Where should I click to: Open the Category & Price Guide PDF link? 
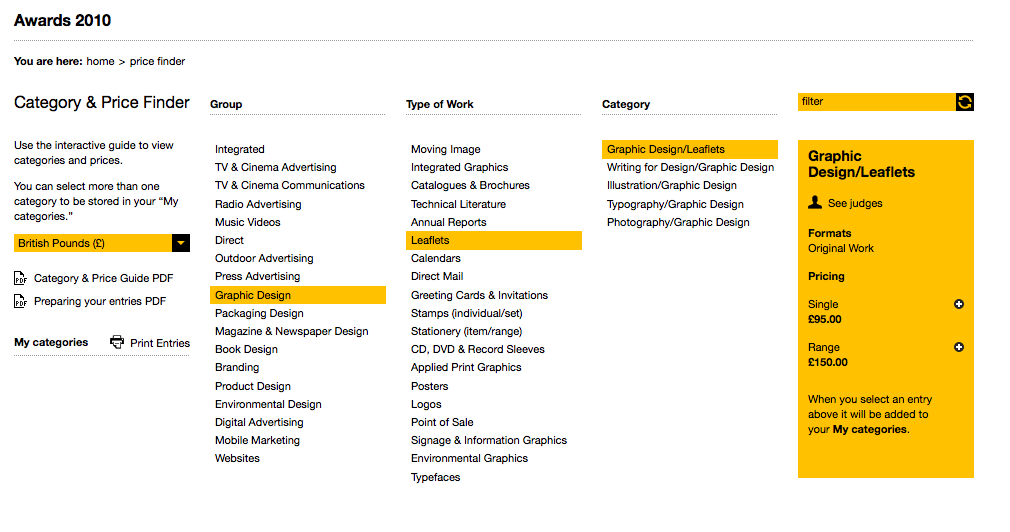pyautogui.click(x=104, y=279)
